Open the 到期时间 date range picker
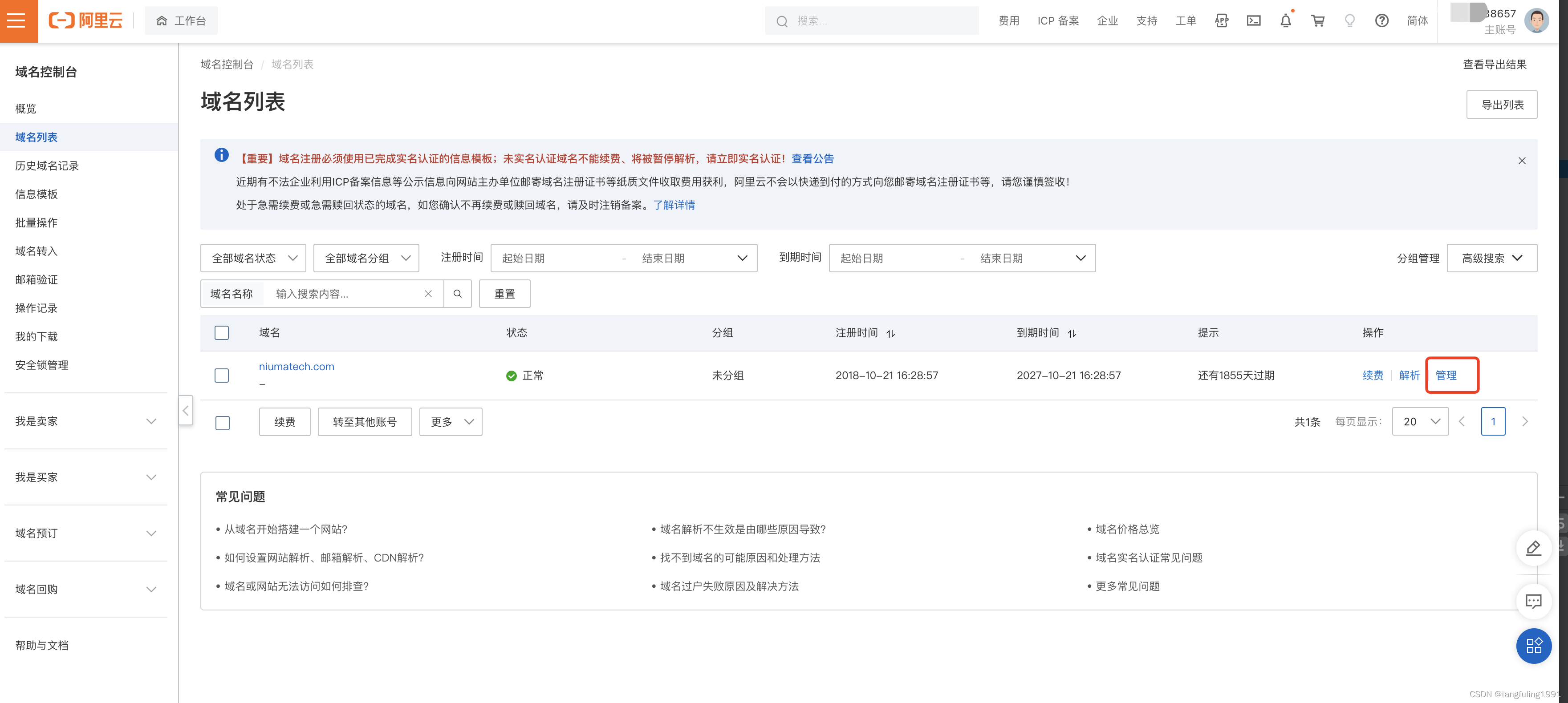 (963, 258)
